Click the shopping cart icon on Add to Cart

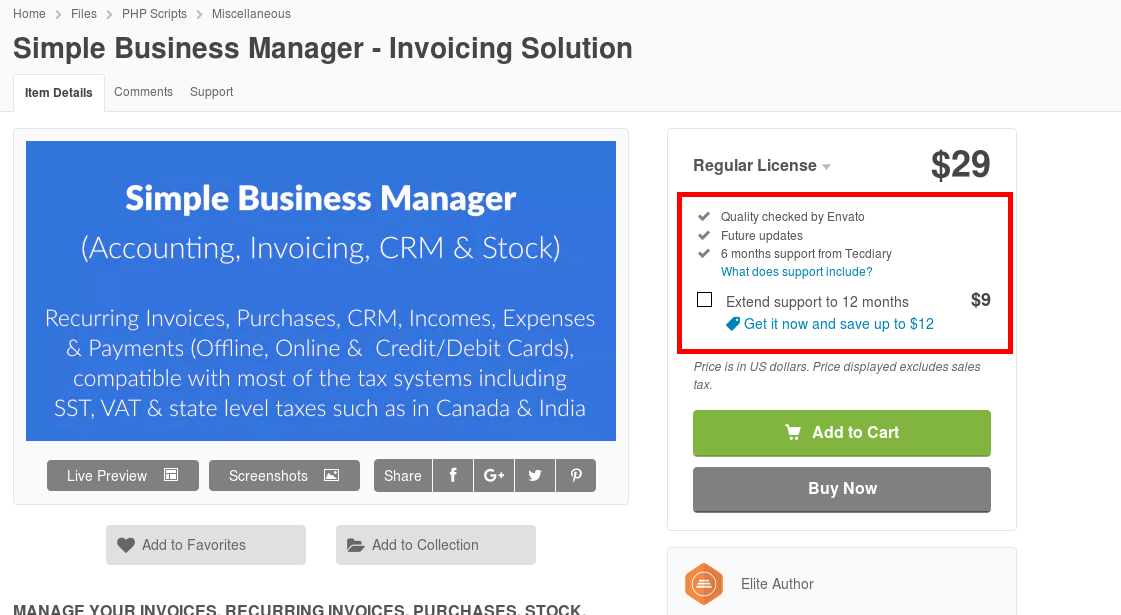tap(793, 433)
